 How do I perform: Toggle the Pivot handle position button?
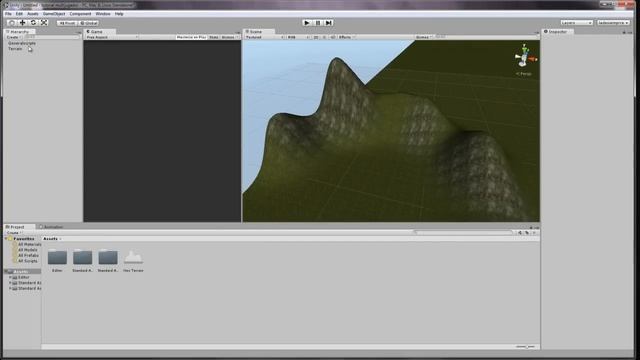67,23
